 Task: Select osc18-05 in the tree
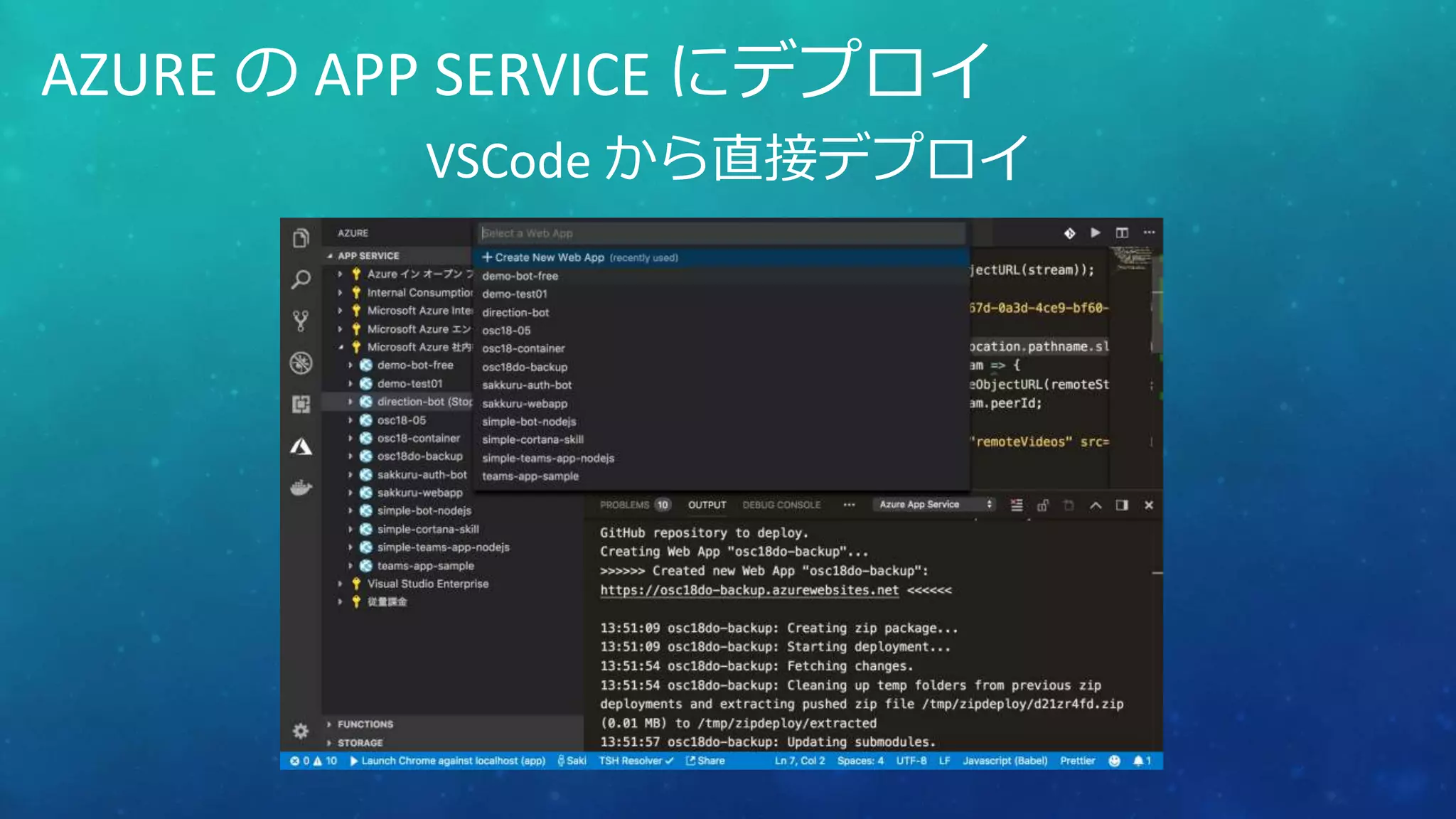(x=402, y=420)
